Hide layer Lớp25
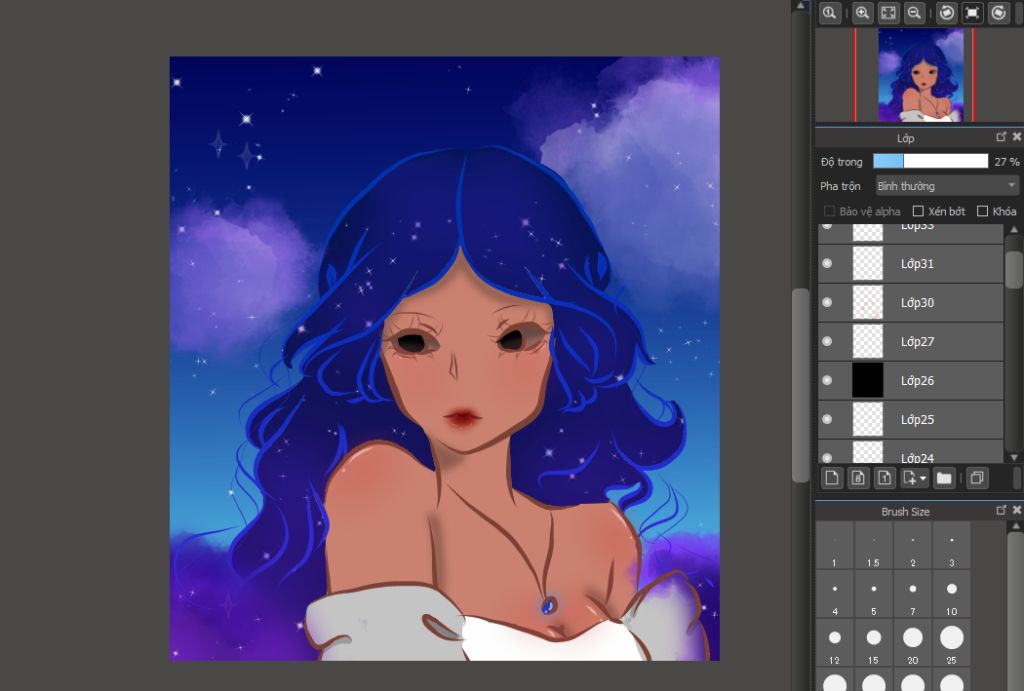Viewport: 1024px width, 691px height. point(827,419)
